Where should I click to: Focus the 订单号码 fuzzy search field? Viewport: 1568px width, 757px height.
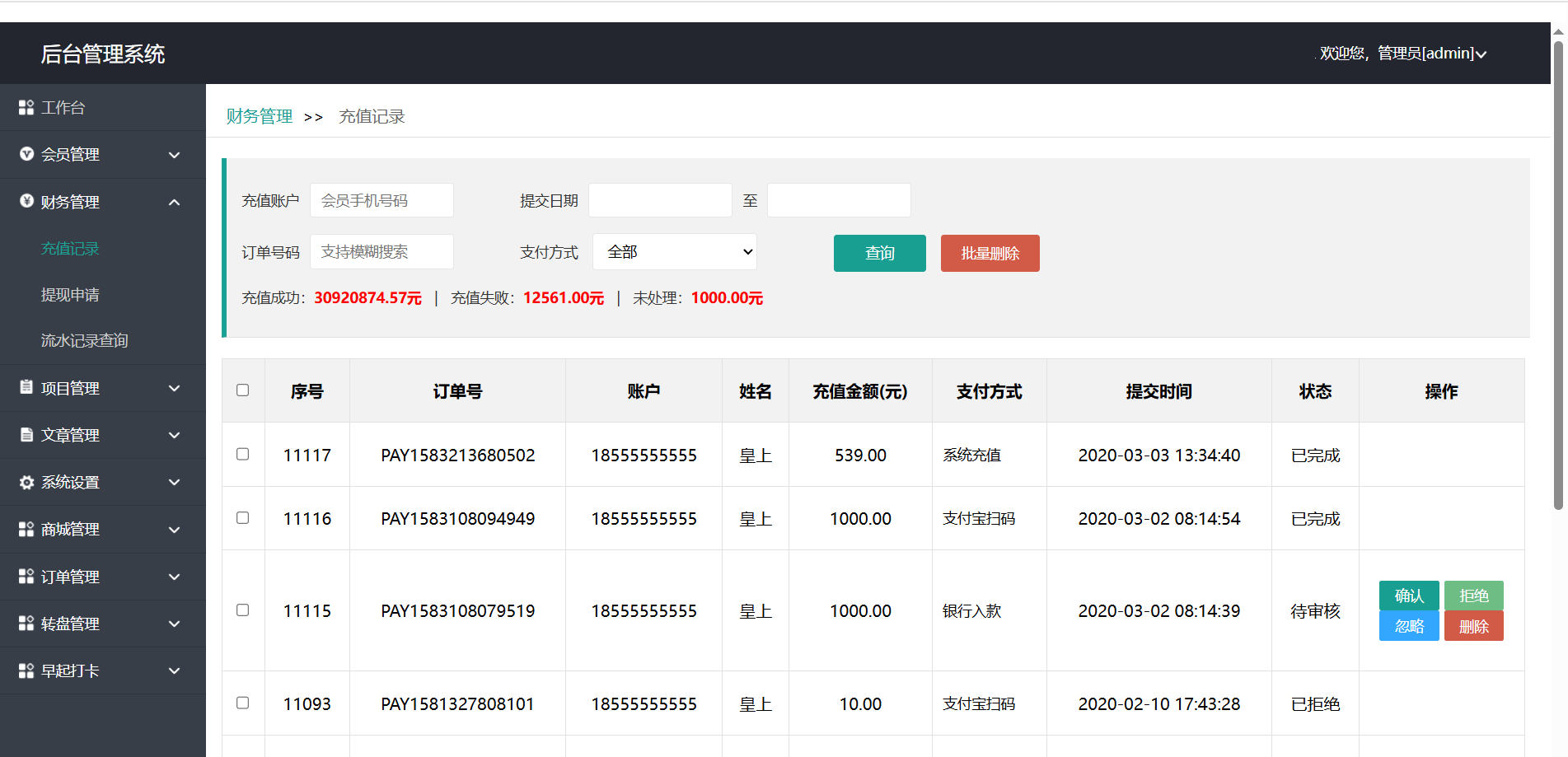[x=381, y=251]
